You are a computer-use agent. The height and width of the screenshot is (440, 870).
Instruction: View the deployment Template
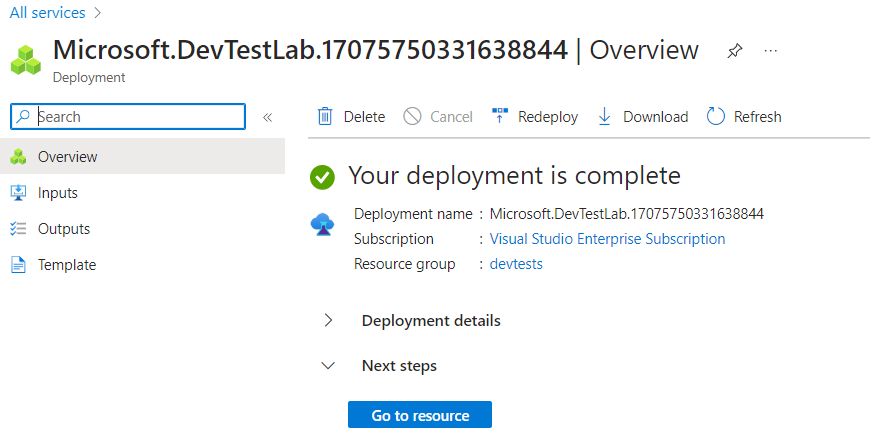66,265
